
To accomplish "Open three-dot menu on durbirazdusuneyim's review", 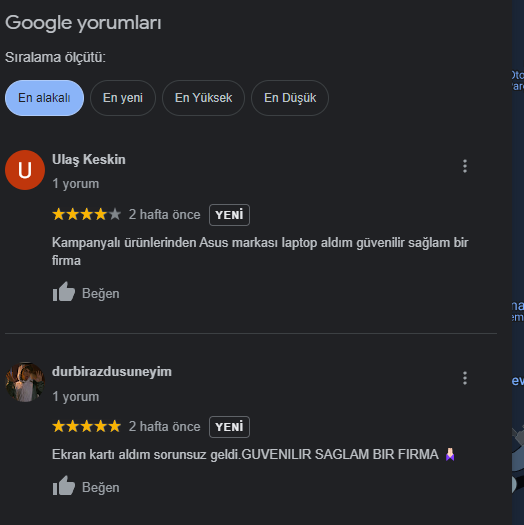I will coord(465,378).
